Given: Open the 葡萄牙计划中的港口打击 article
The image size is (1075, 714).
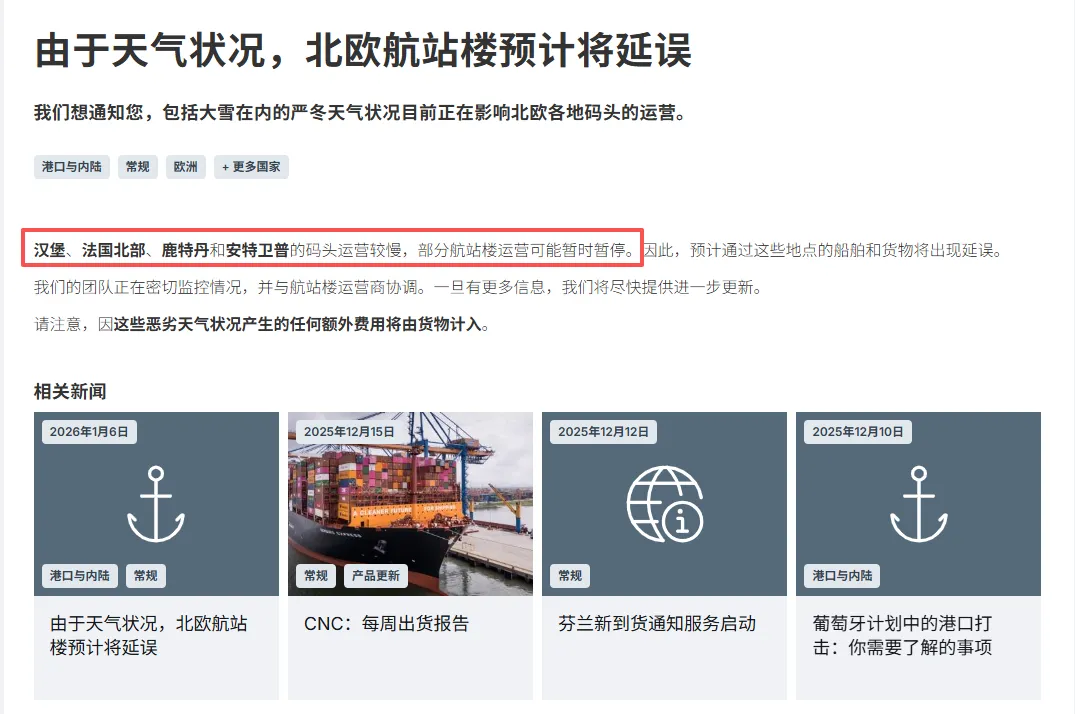Looking at the screenshot, I should (x=902, y=635).
